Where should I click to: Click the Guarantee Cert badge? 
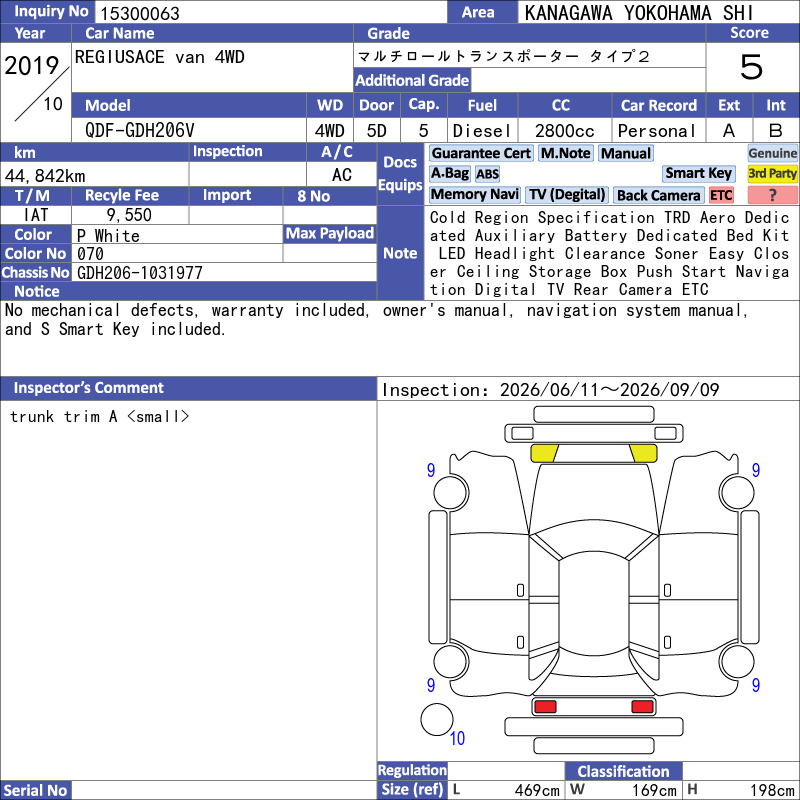[481, 153]
